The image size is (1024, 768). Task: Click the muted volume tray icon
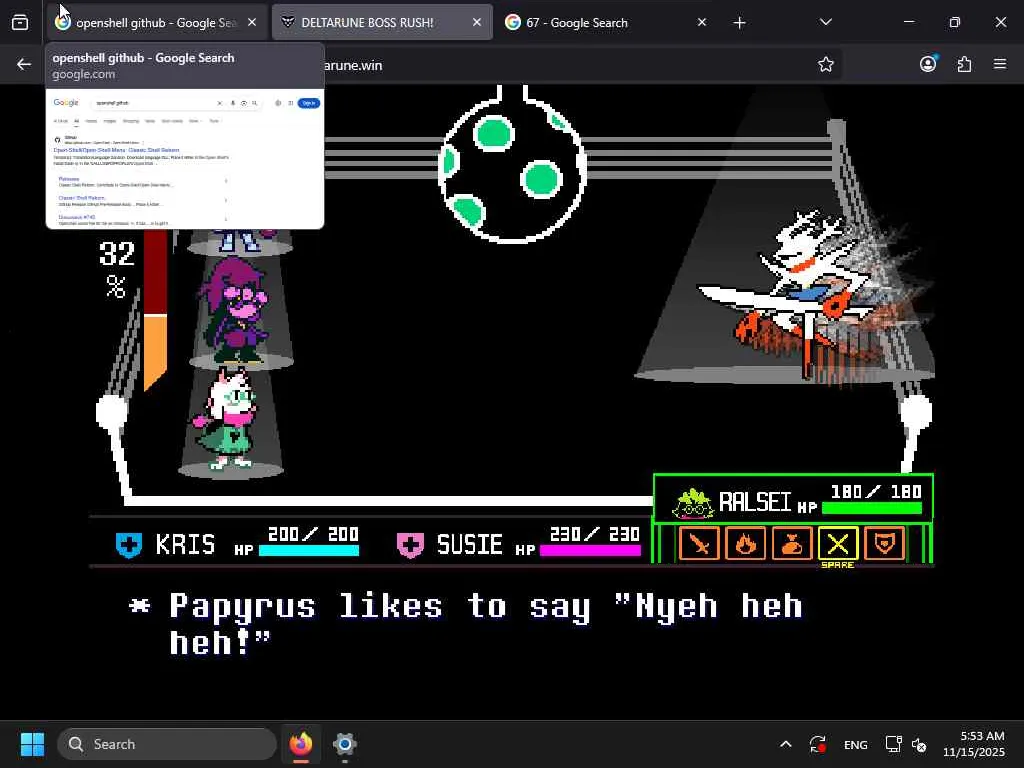919,744
